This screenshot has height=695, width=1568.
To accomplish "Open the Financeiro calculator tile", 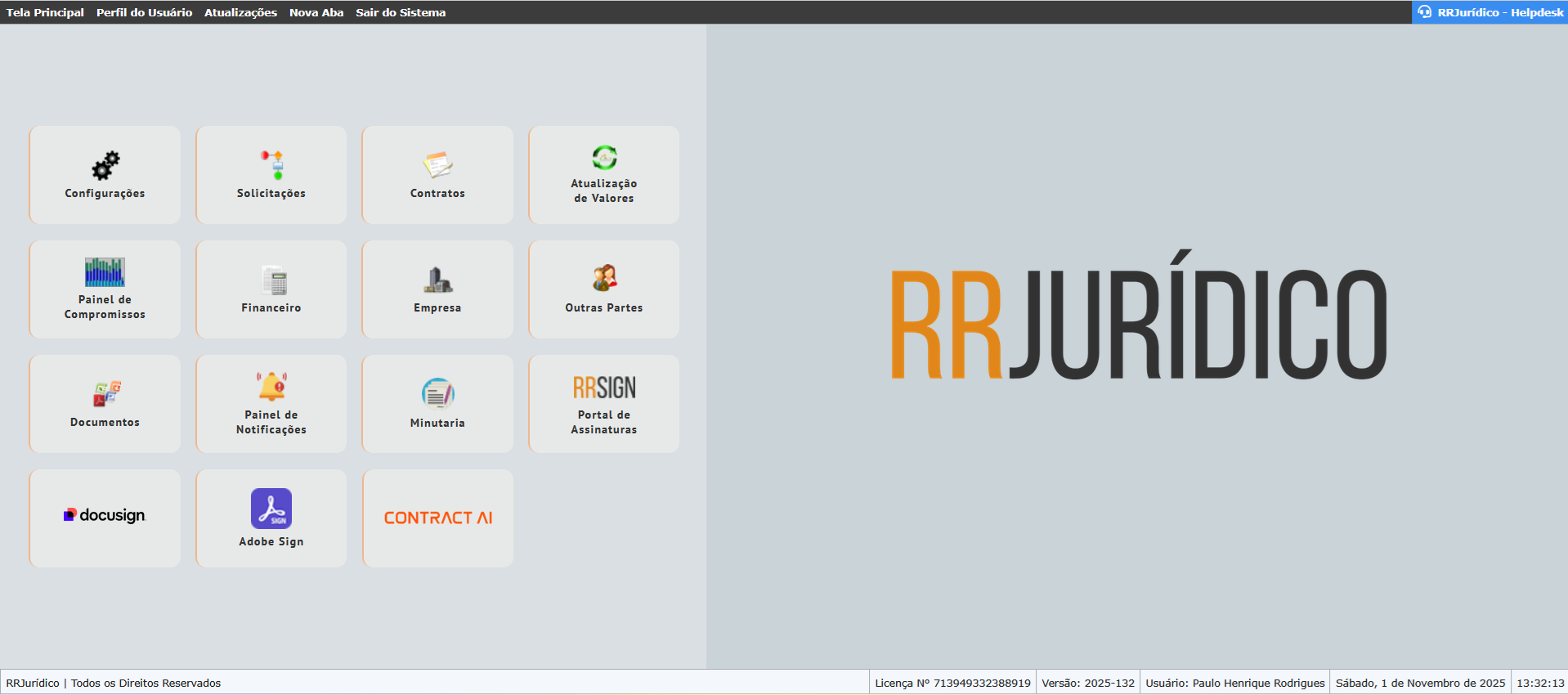I will [x=271, y=289].
